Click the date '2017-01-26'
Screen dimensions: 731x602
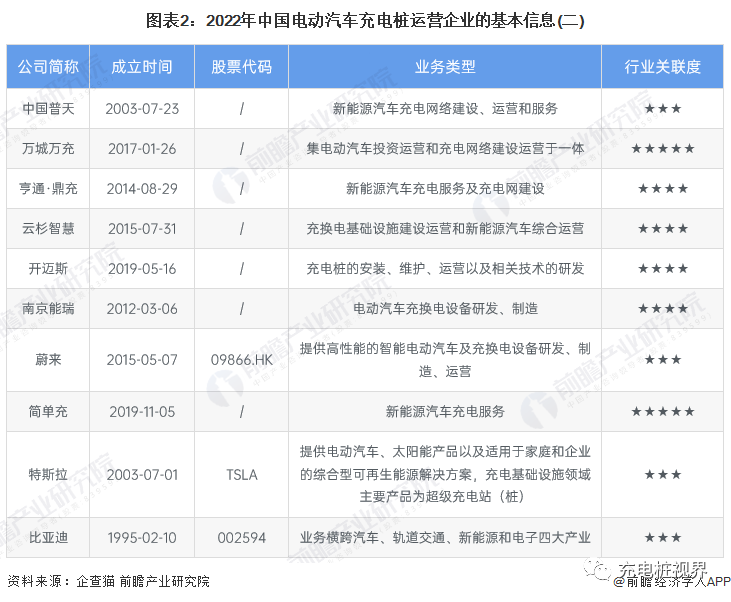[x=142, y=149]
